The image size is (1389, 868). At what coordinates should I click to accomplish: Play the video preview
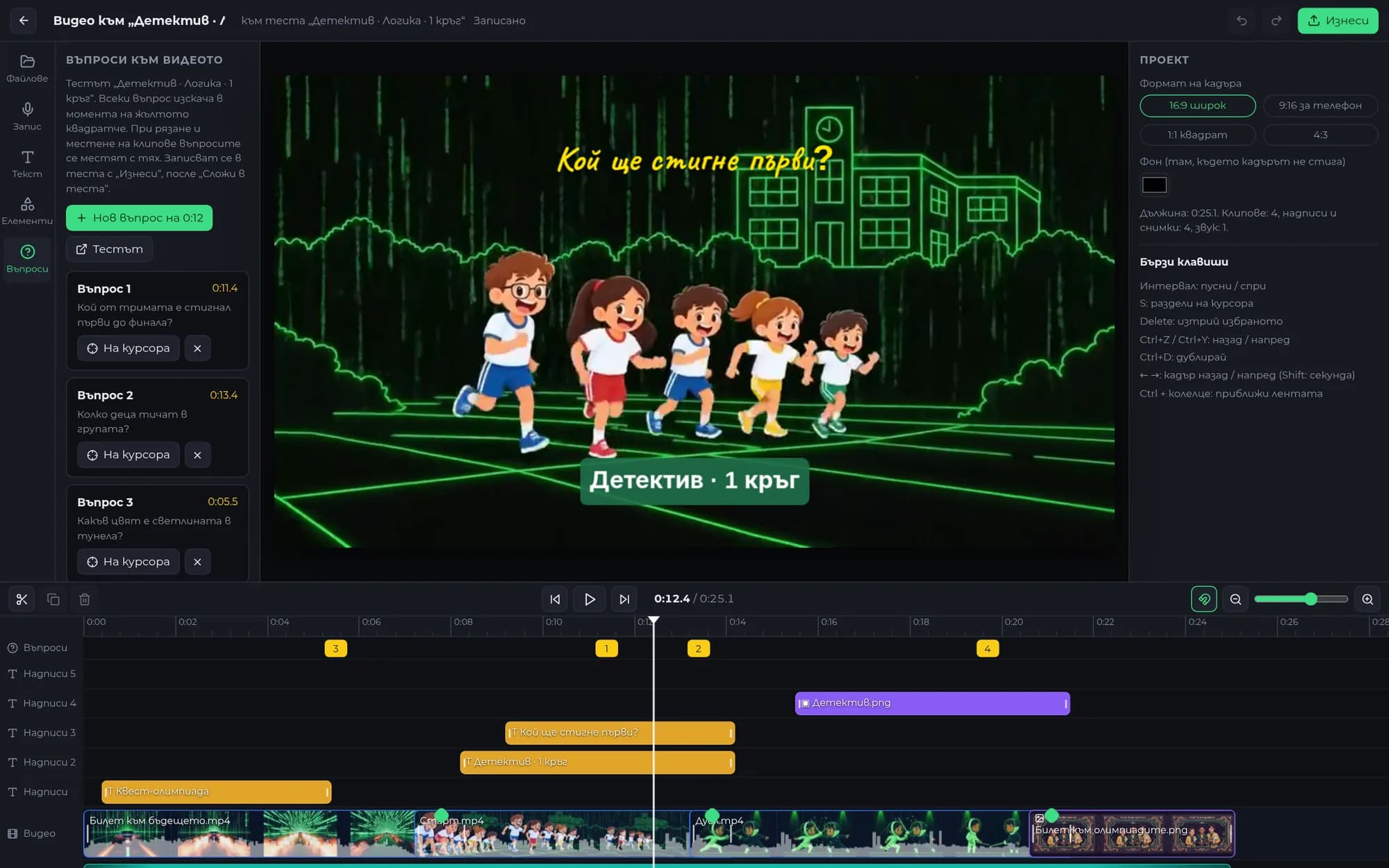tap(590, 599)
